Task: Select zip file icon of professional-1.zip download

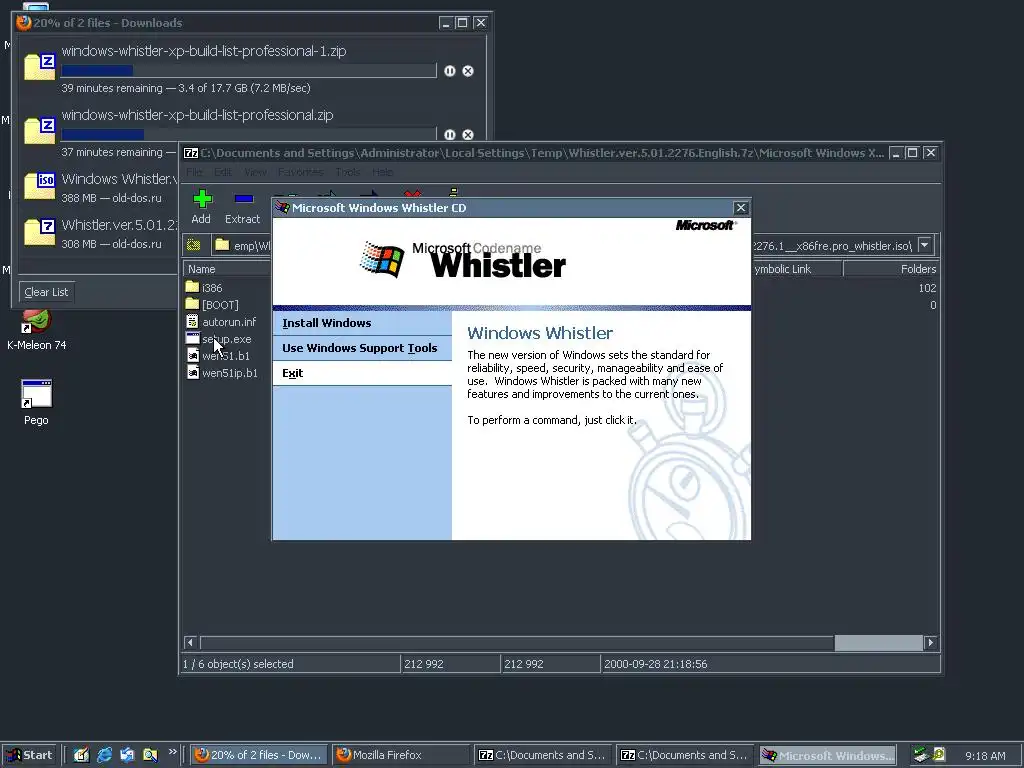Action: [40, 67]
